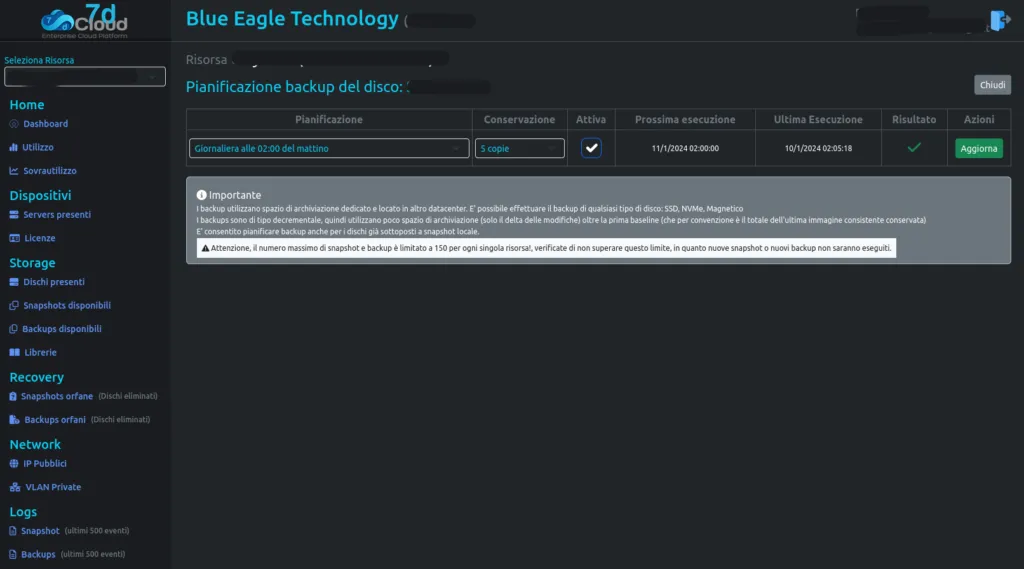View Backups logs ultimi 500 eventi
The height and width of the screenshot is (569, 1024).
coord(67,555)
